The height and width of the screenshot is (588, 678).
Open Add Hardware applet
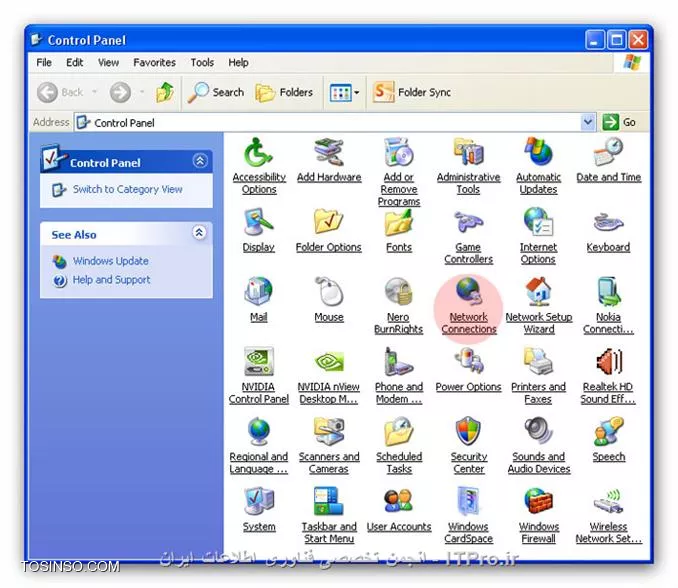(x=329, y=160)
